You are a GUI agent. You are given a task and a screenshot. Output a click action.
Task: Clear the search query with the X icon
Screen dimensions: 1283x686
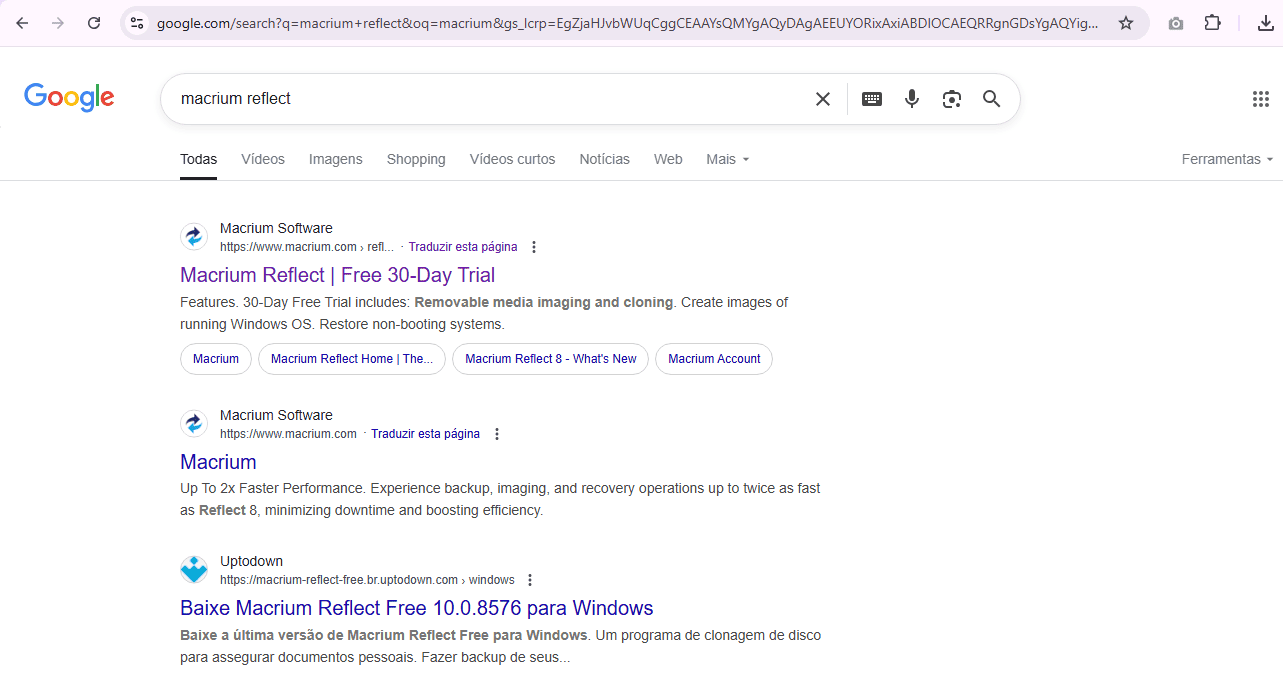[823, 99]
